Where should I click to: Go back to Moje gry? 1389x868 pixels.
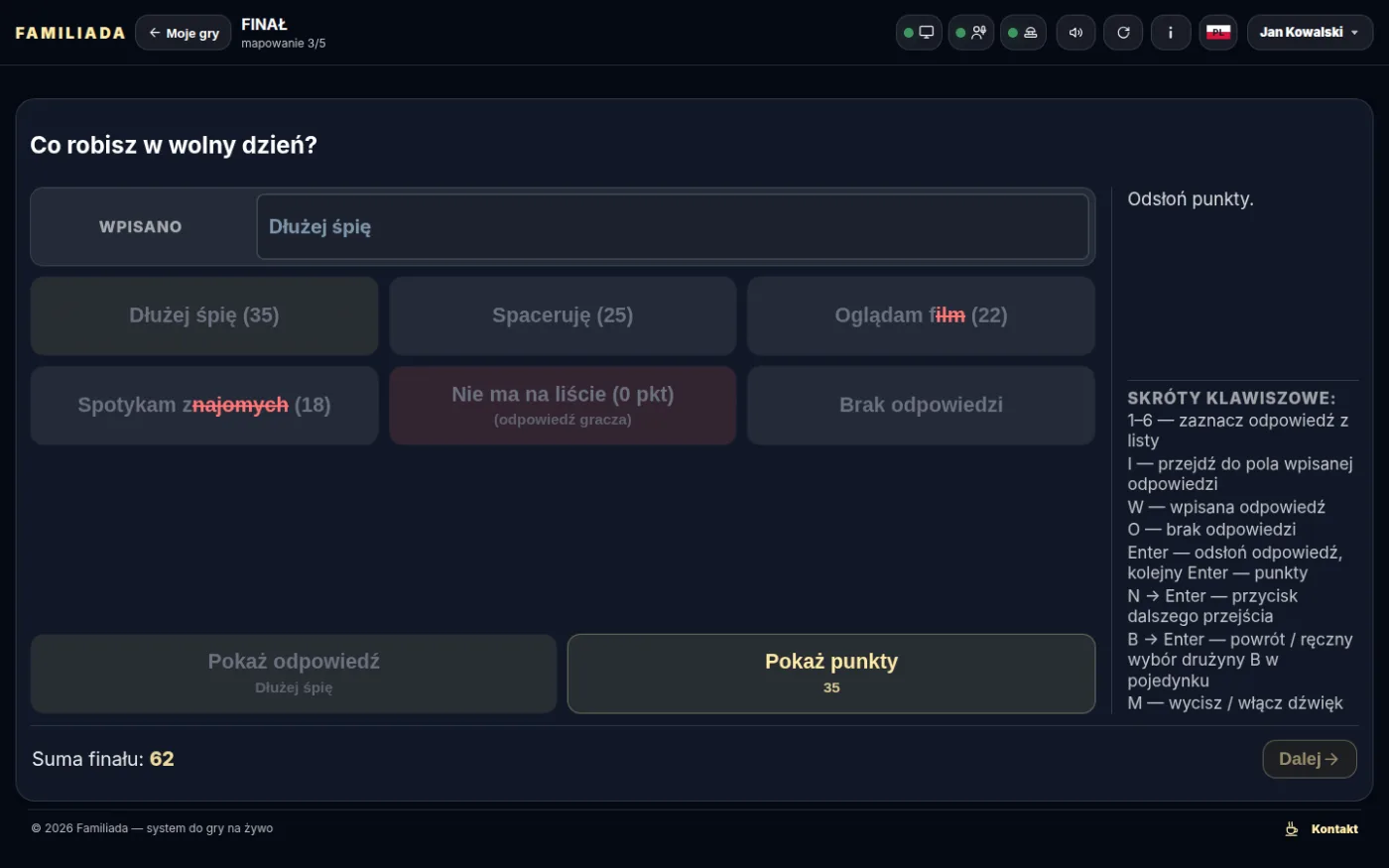pos(184,33)
